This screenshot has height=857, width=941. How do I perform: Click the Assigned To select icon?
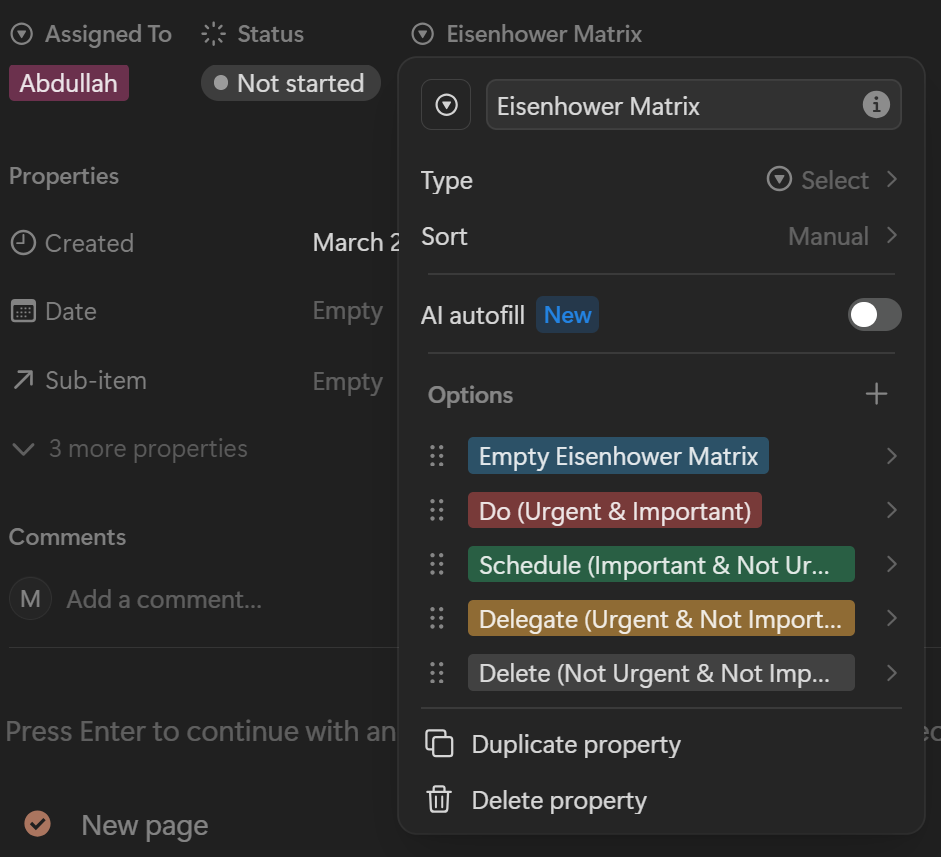22,34
